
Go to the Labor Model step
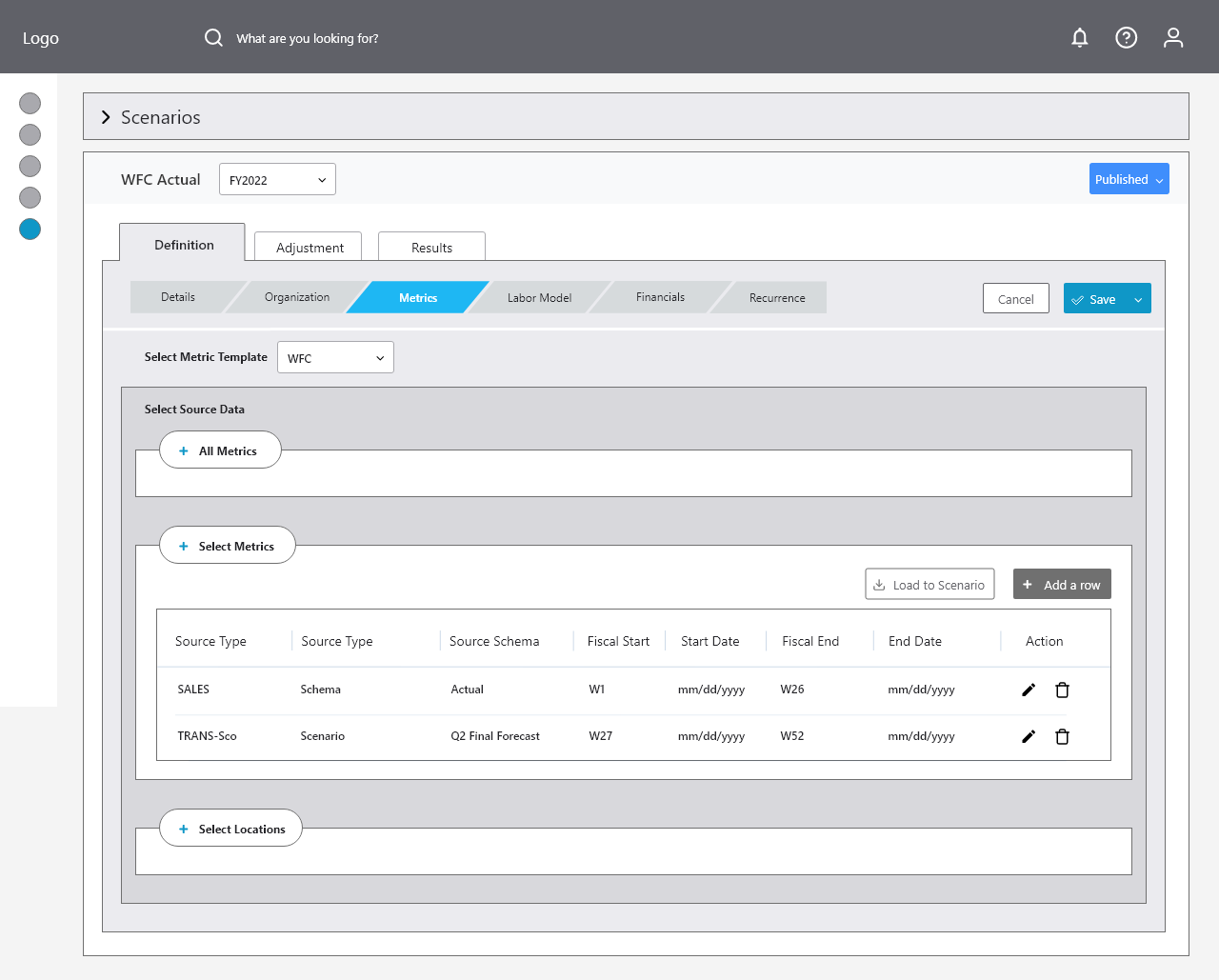[539, 297]
